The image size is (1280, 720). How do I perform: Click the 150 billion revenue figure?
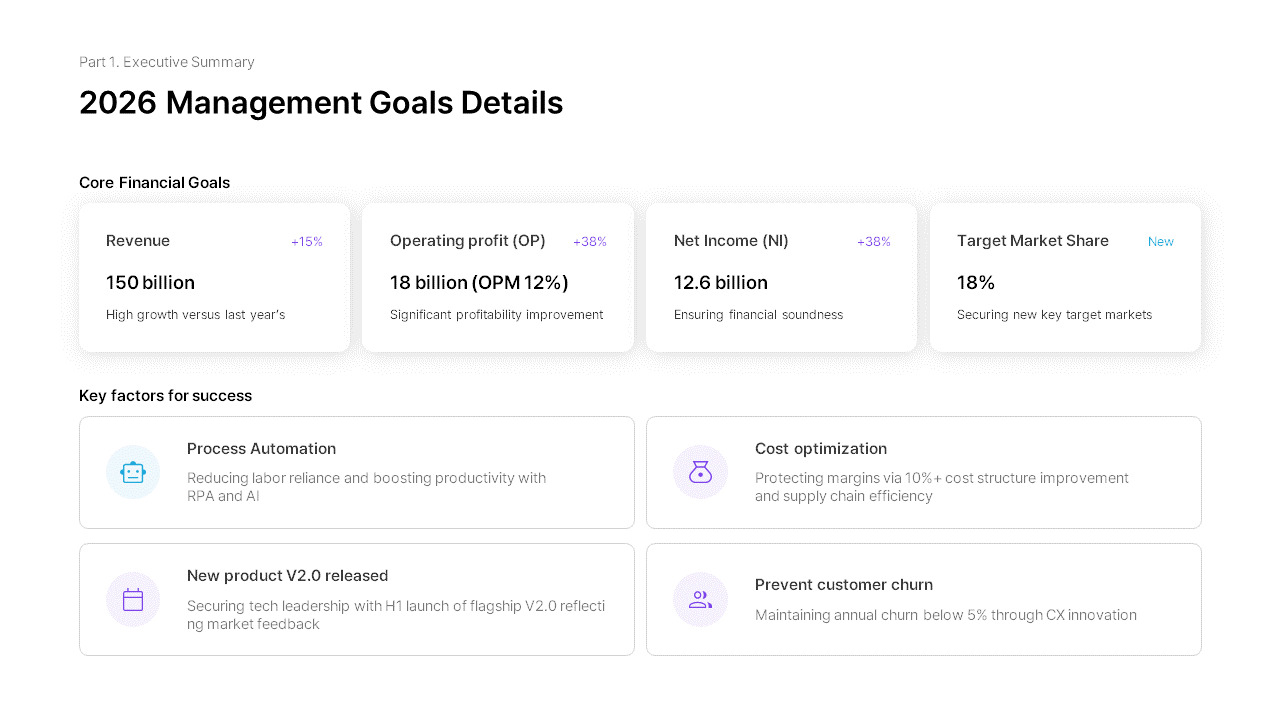pos(150,283)
